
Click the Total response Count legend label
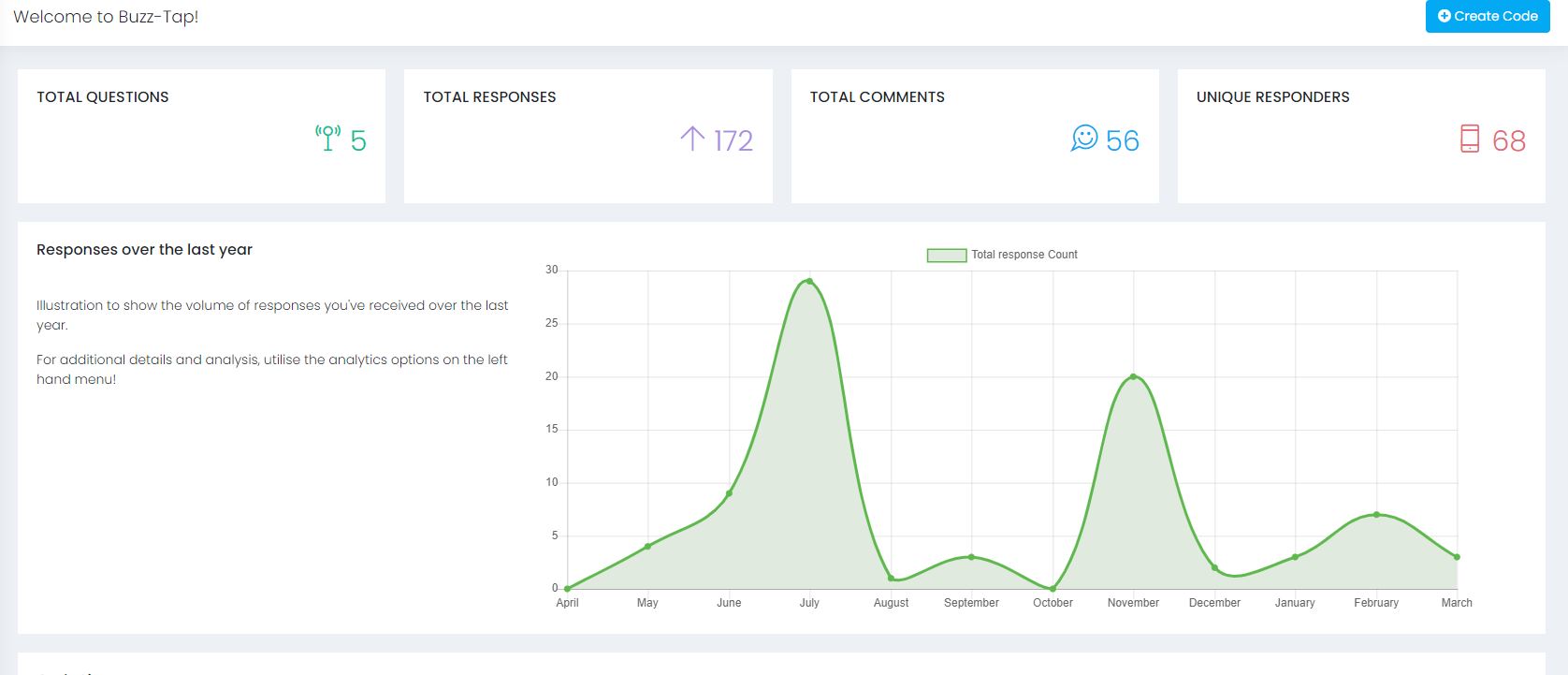click(x=1024, y=255)
